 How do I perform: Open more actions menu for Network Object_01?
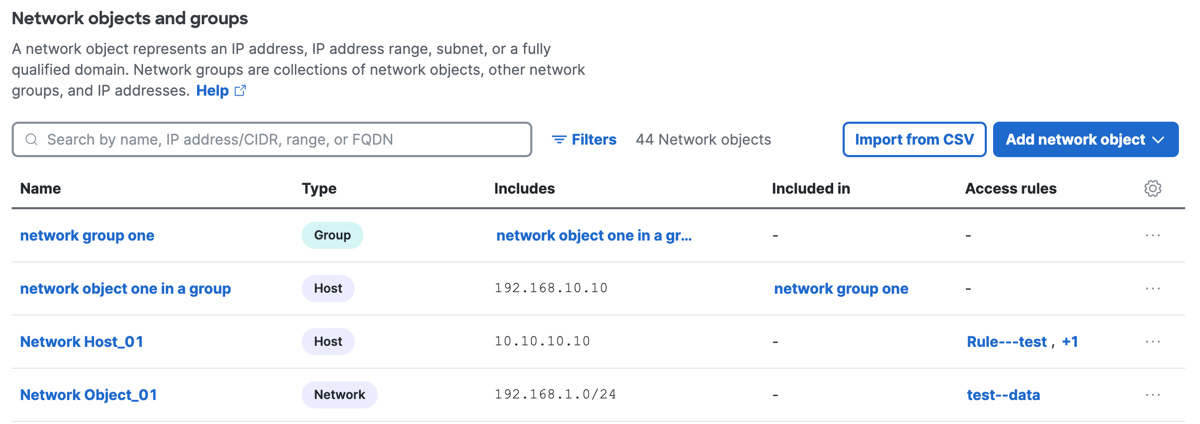pyautogui.click(x=1153, y=394)
